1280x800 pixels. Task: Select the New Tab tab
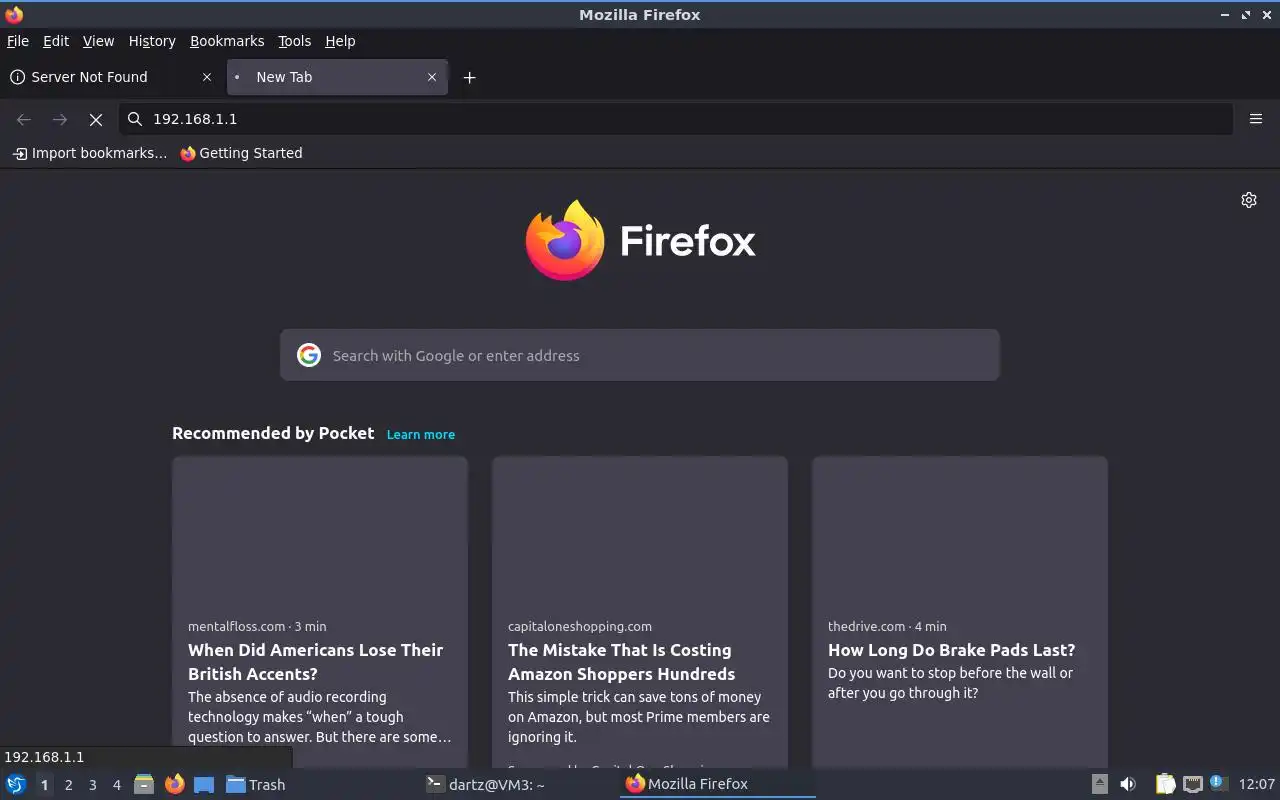click(337, 77)
